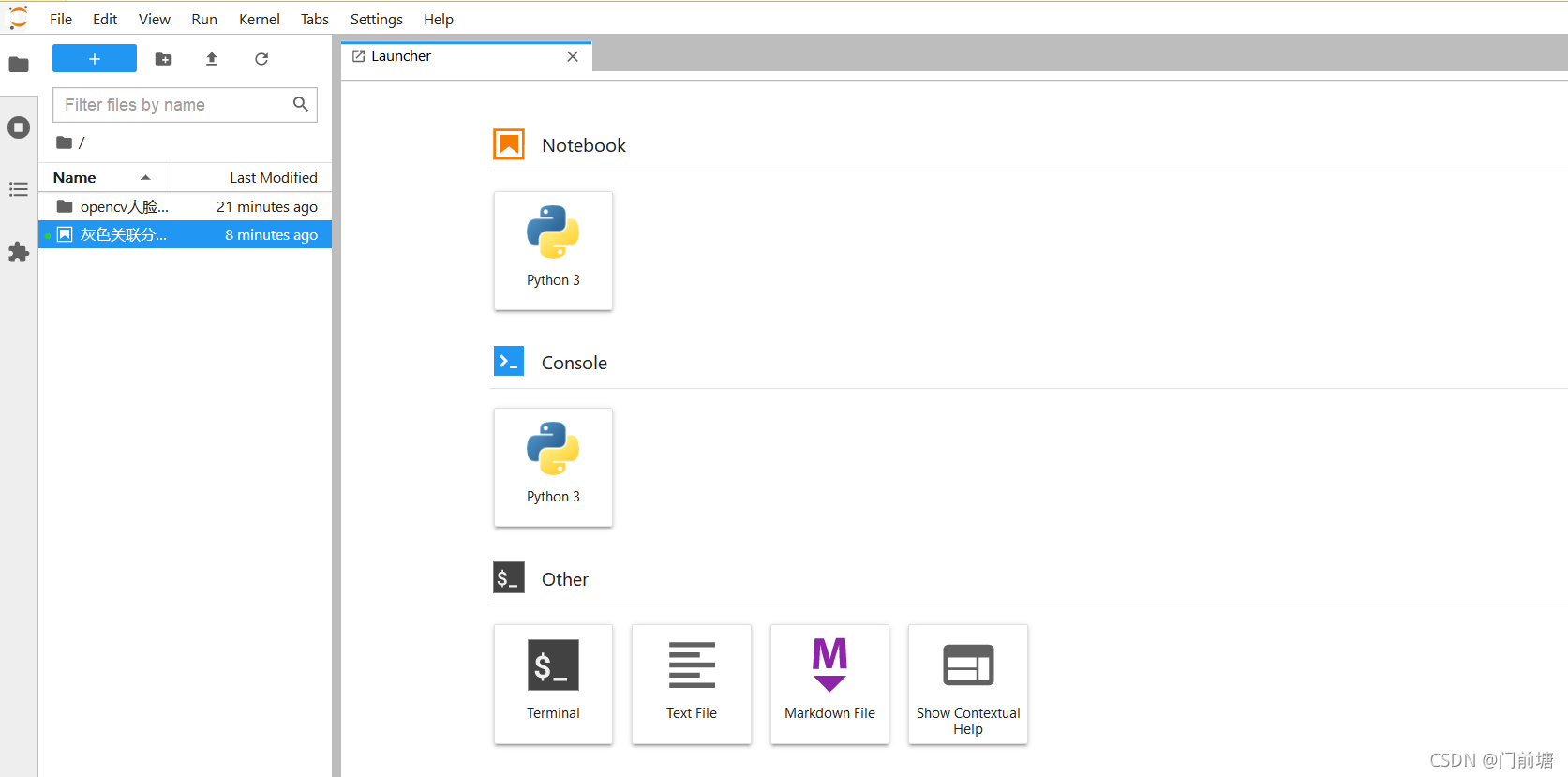
Task: Select the opencv人脸 folder row
Action: point(186,206)
